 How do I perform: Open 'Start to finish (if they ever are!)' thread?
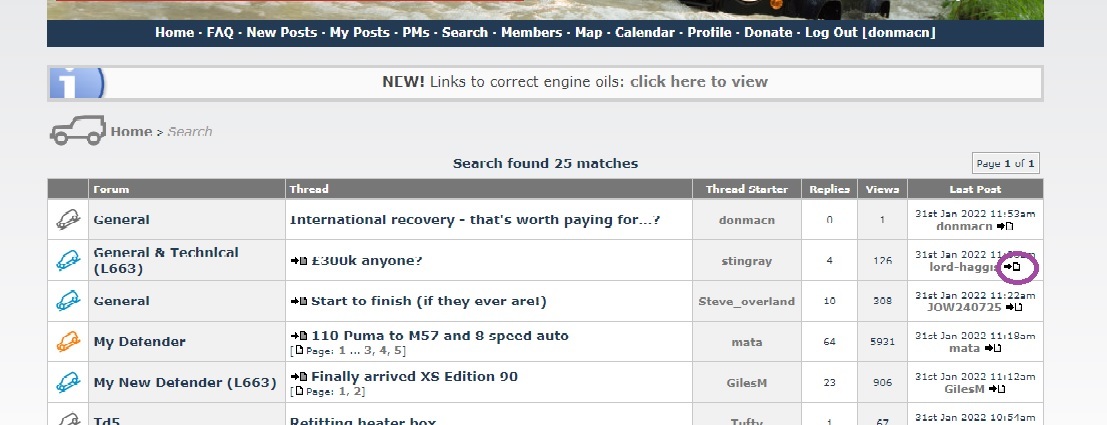click(429, 301)
